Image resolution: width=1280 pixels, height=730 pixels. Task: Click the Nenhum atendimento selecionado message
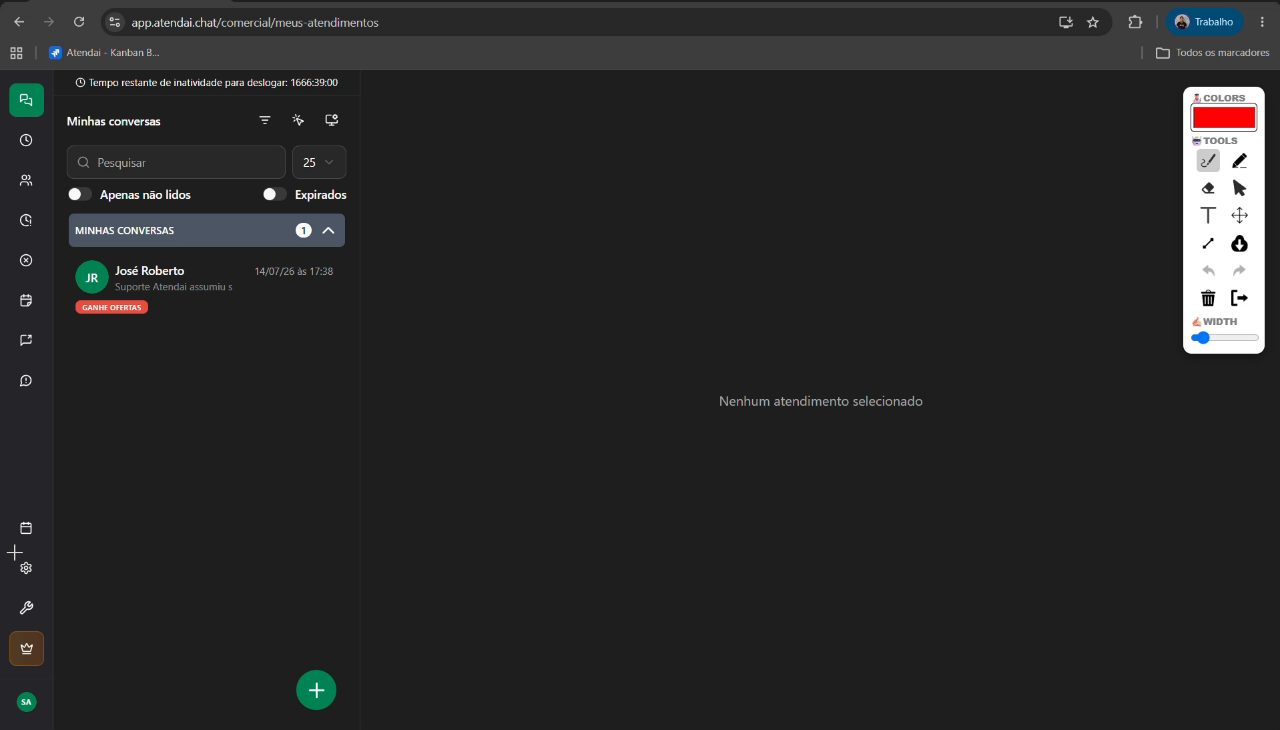821,401
